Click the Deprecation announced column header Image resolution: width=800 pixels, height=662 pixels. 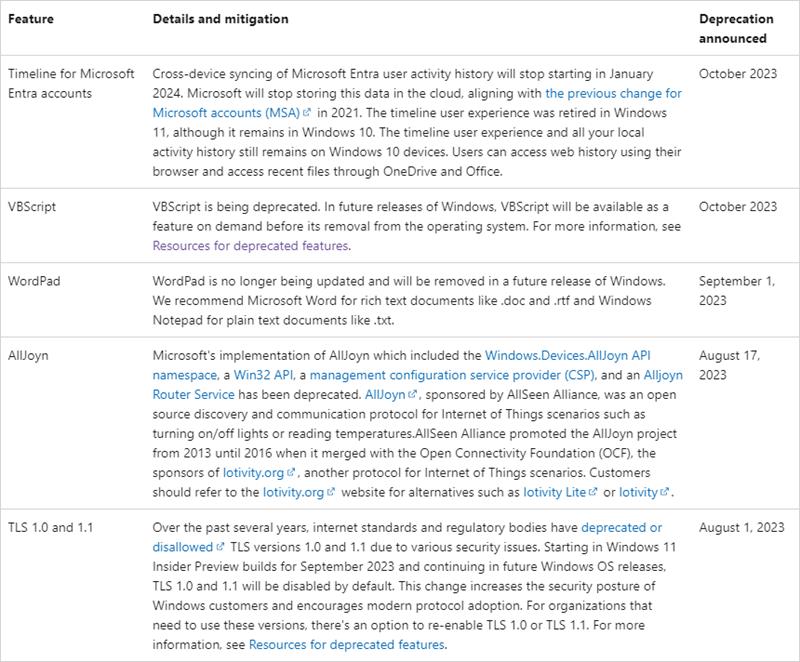click(x=736, y=28)
